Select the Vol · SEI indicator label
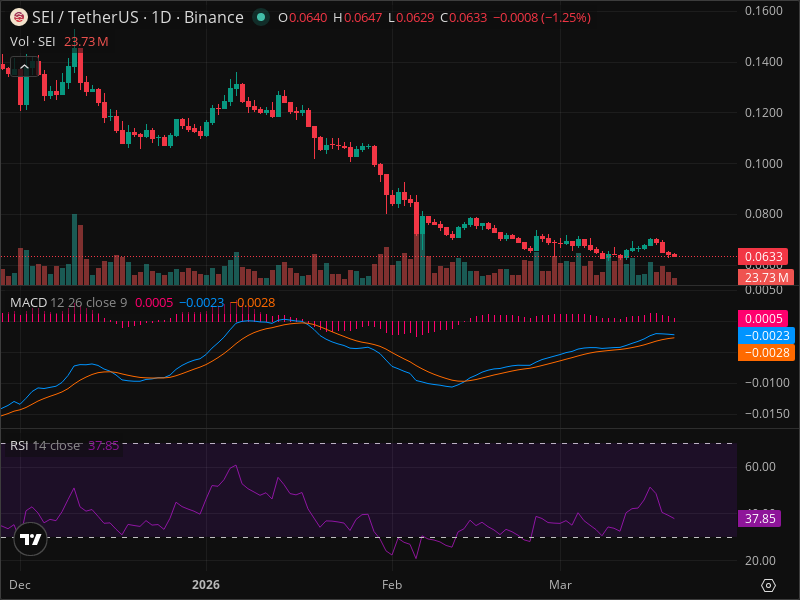 coord(33,41)
